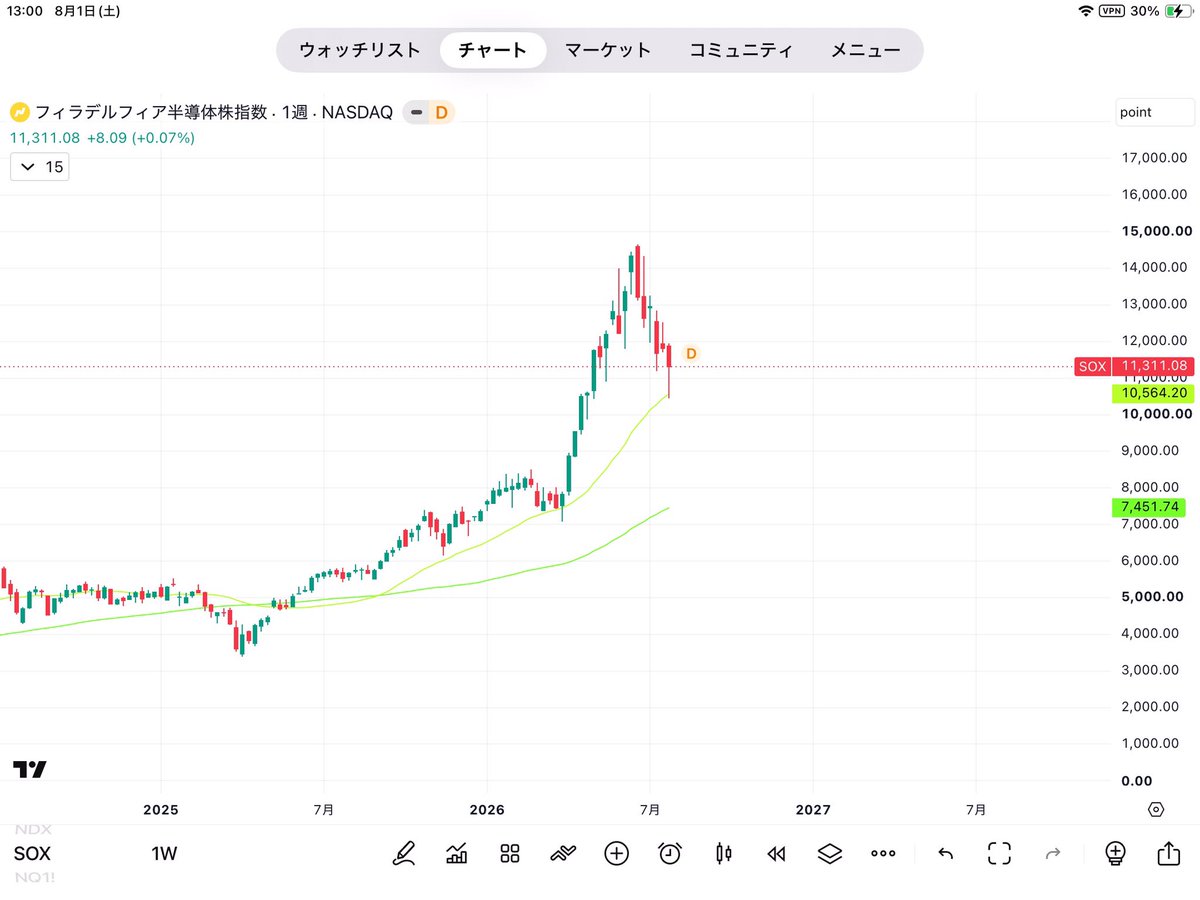Viewport: 1200px width, 900px height.
Task: Undo last action arrow
Action: point(945,853)
